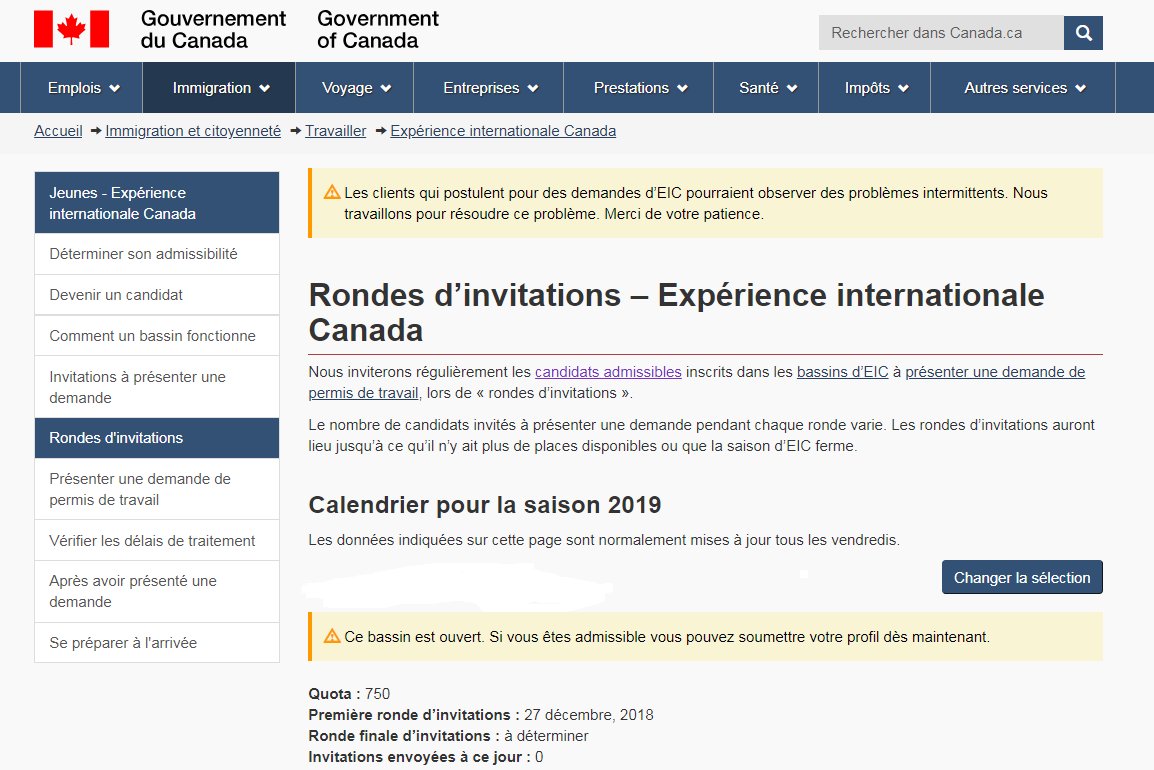Expand the Prestations menu
This screenshot has width=1154, height=770.
point(639,88)
